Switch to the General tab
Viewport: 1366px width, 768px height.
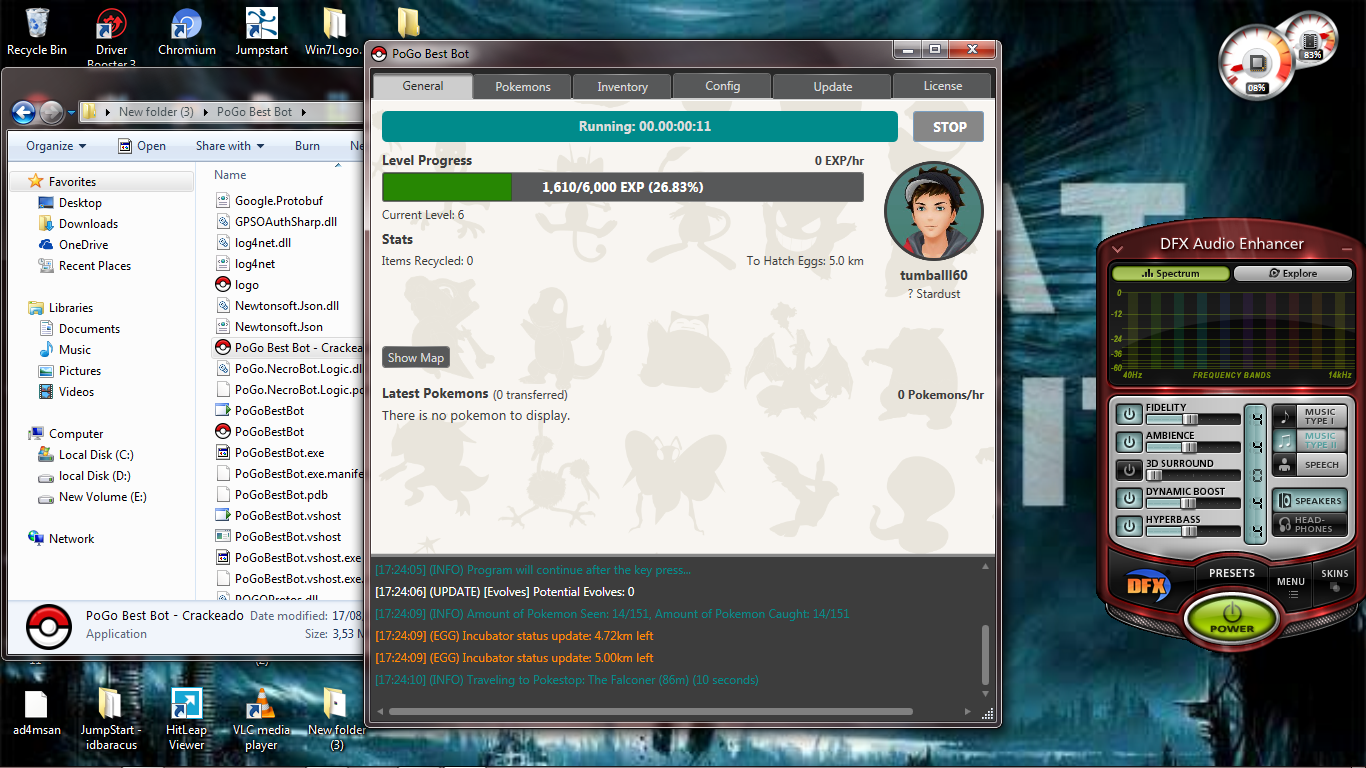(423, 86)
